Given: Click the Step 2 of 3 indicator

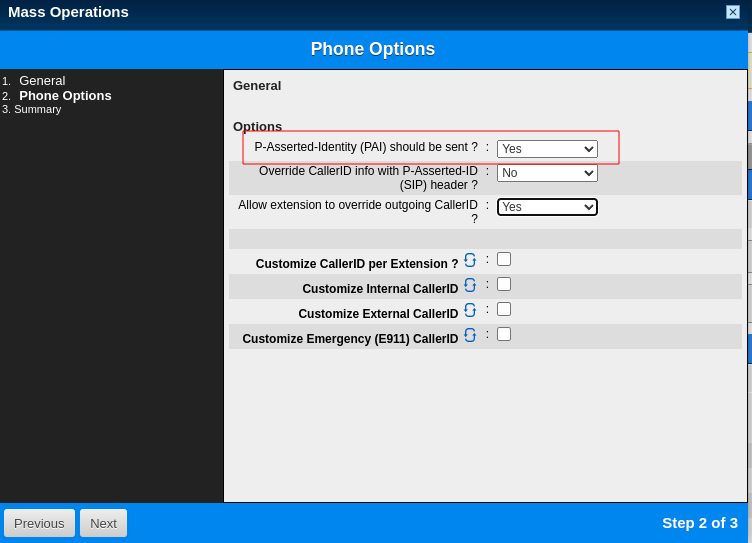Looking at the screenshot, I should [x=700, y=523].
